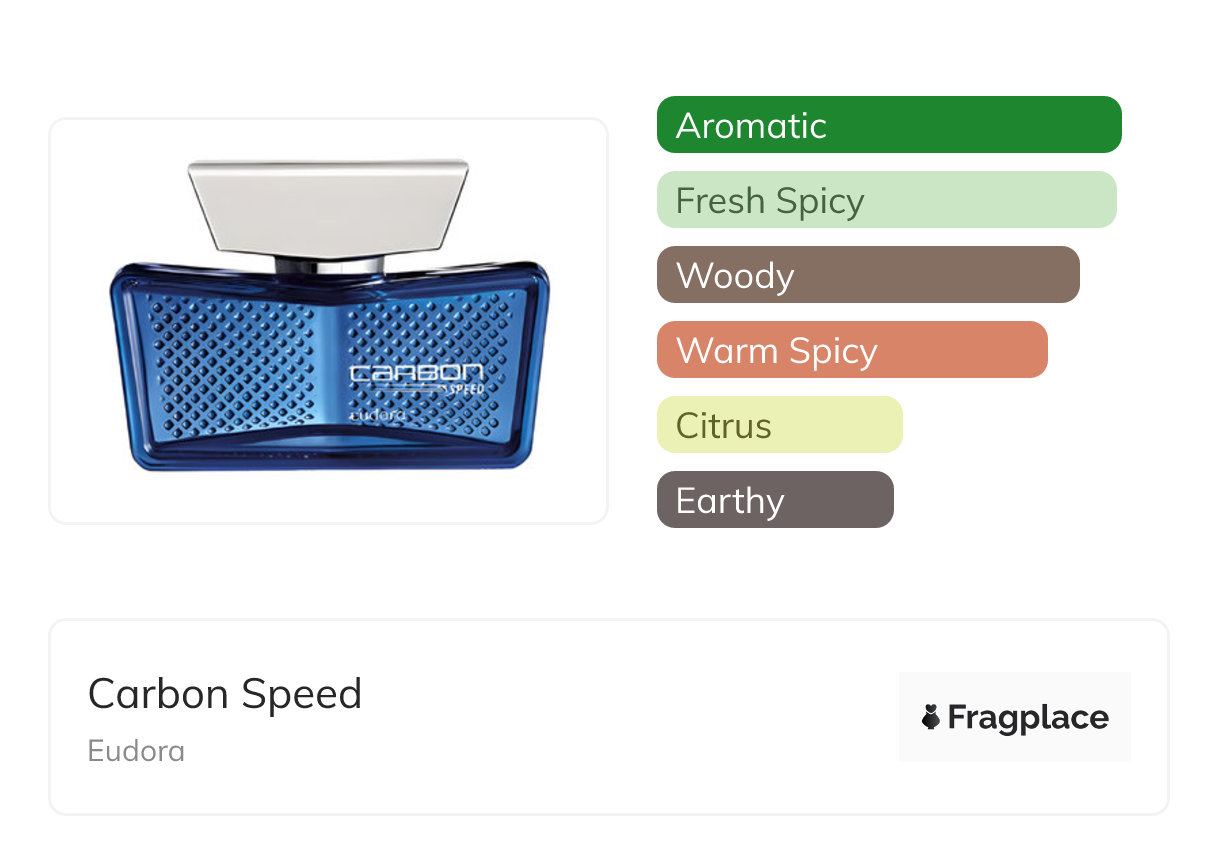Choose the Woody accord bar
Viewport: 1218px width, 864px height.
click(x=867, y=275)
